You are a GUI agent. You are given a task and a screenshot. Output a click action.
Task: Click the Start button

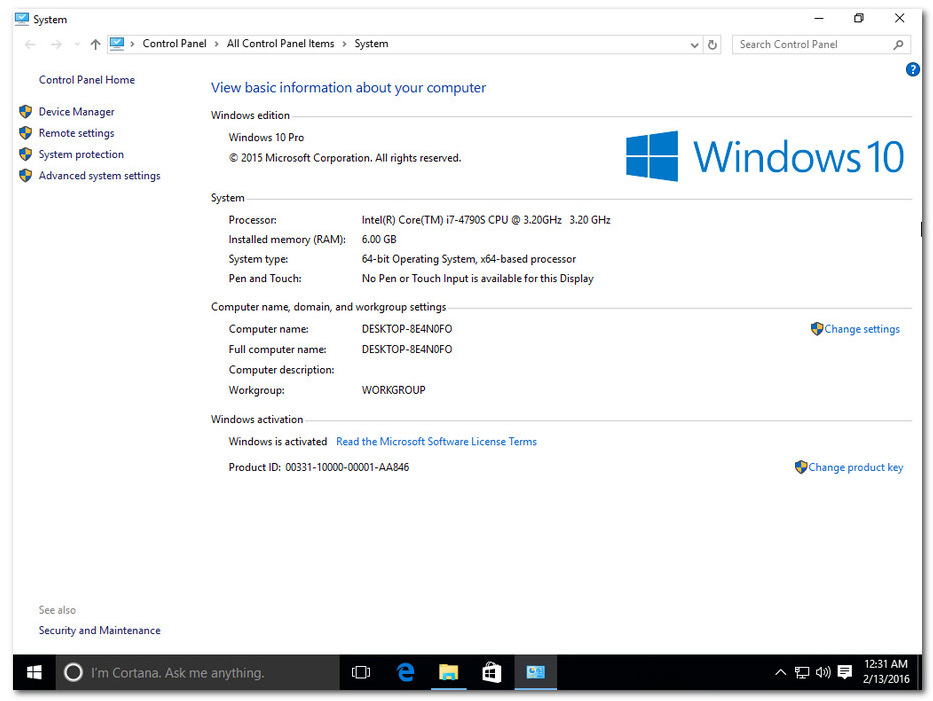[x=33, y=672]
